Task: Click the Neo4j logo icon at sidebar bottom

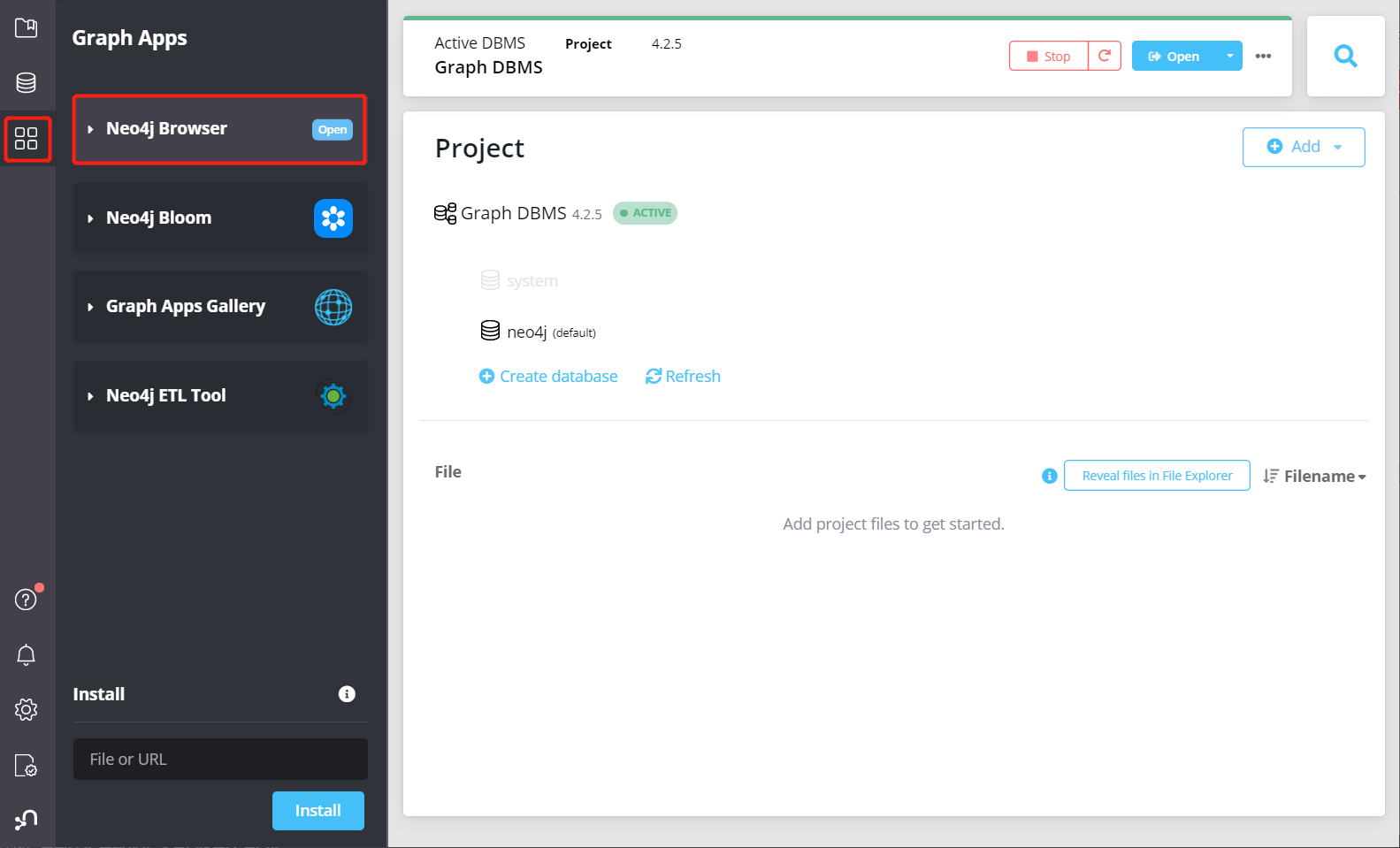Action: pos(27,820)
